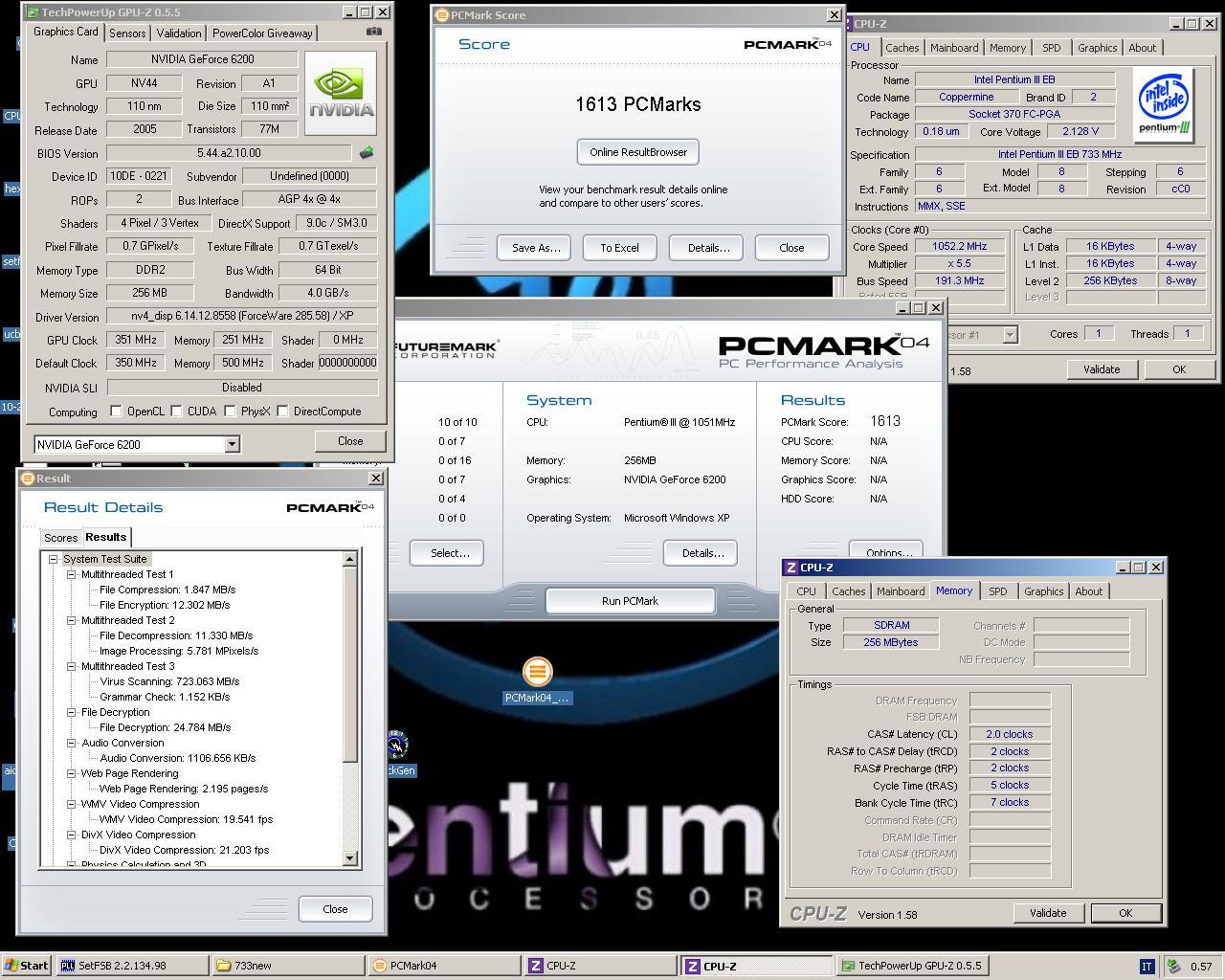Click Online ResultBrowser button
1225x980 pixels.
[638, 152]
